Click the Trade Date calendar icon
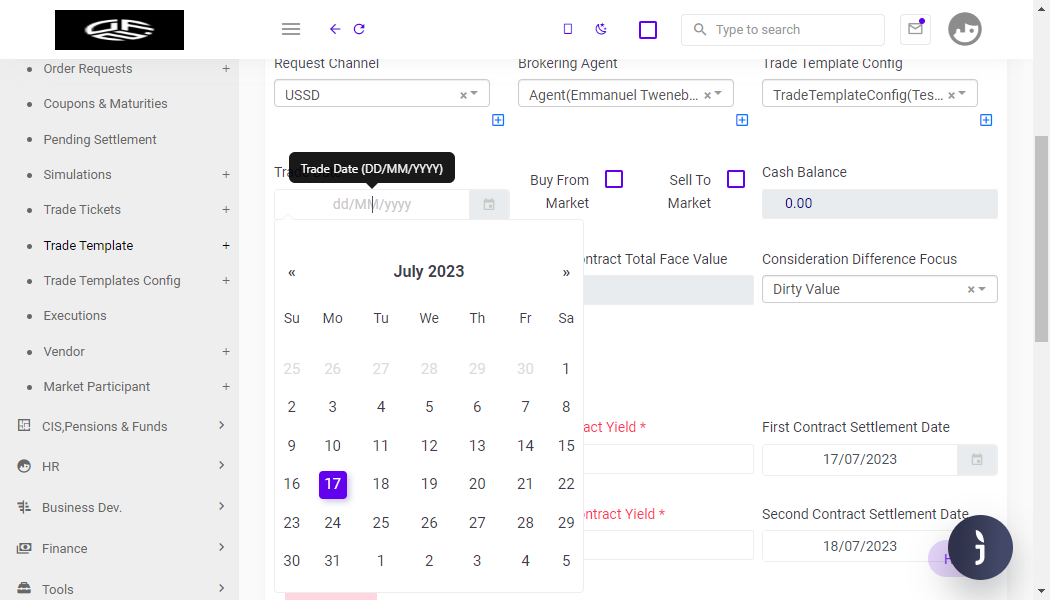This screenshot has height=600, width=1050. [489, 204]
